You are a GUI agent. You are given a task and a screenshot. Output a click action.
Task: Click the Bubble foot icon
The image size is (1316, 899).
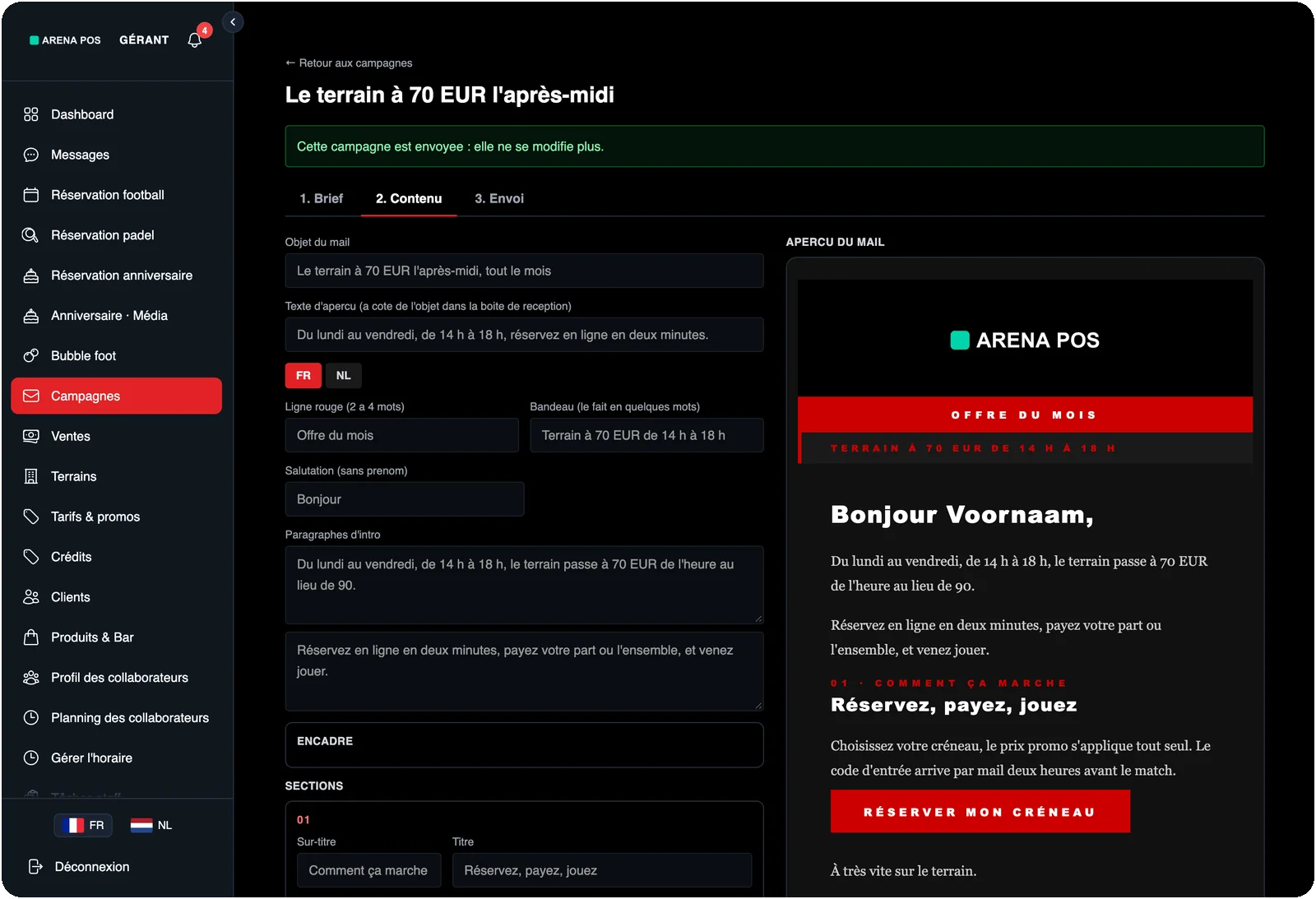tap(31, 356)
